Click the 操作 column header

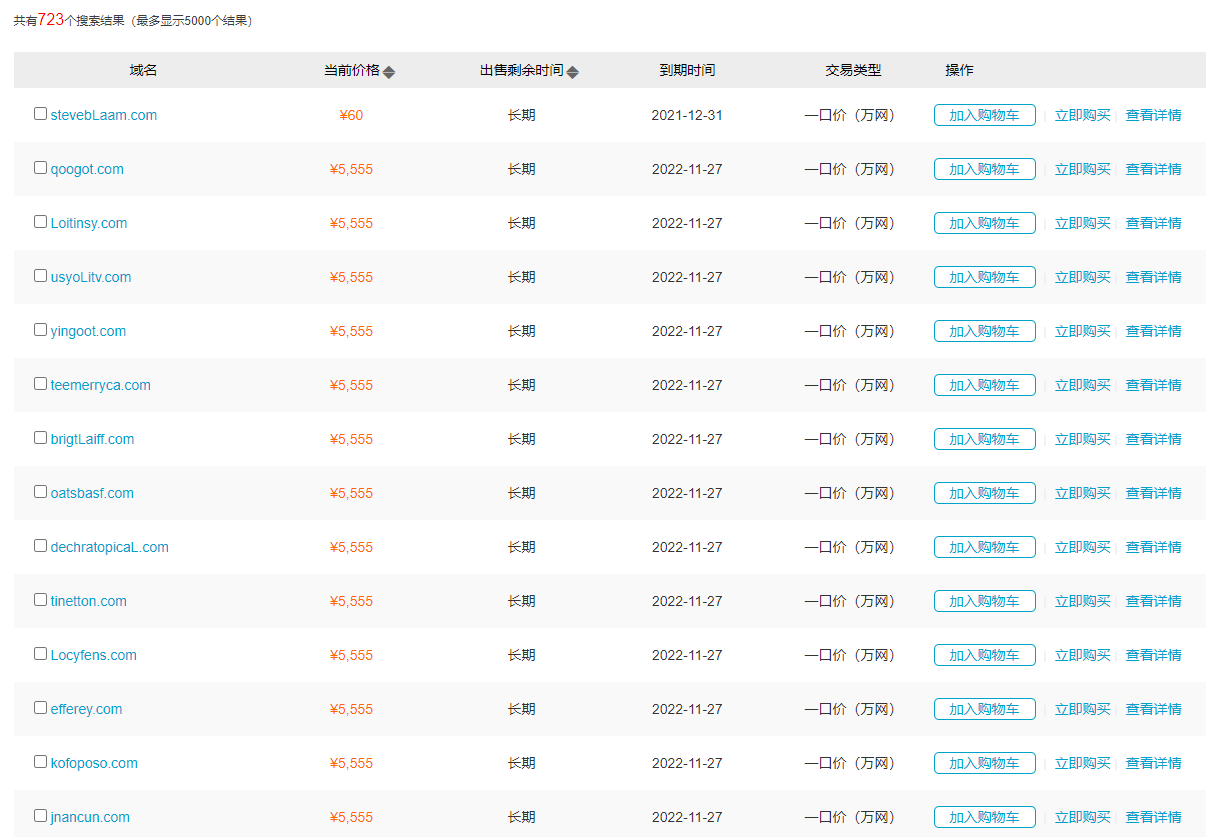point(959,70)
